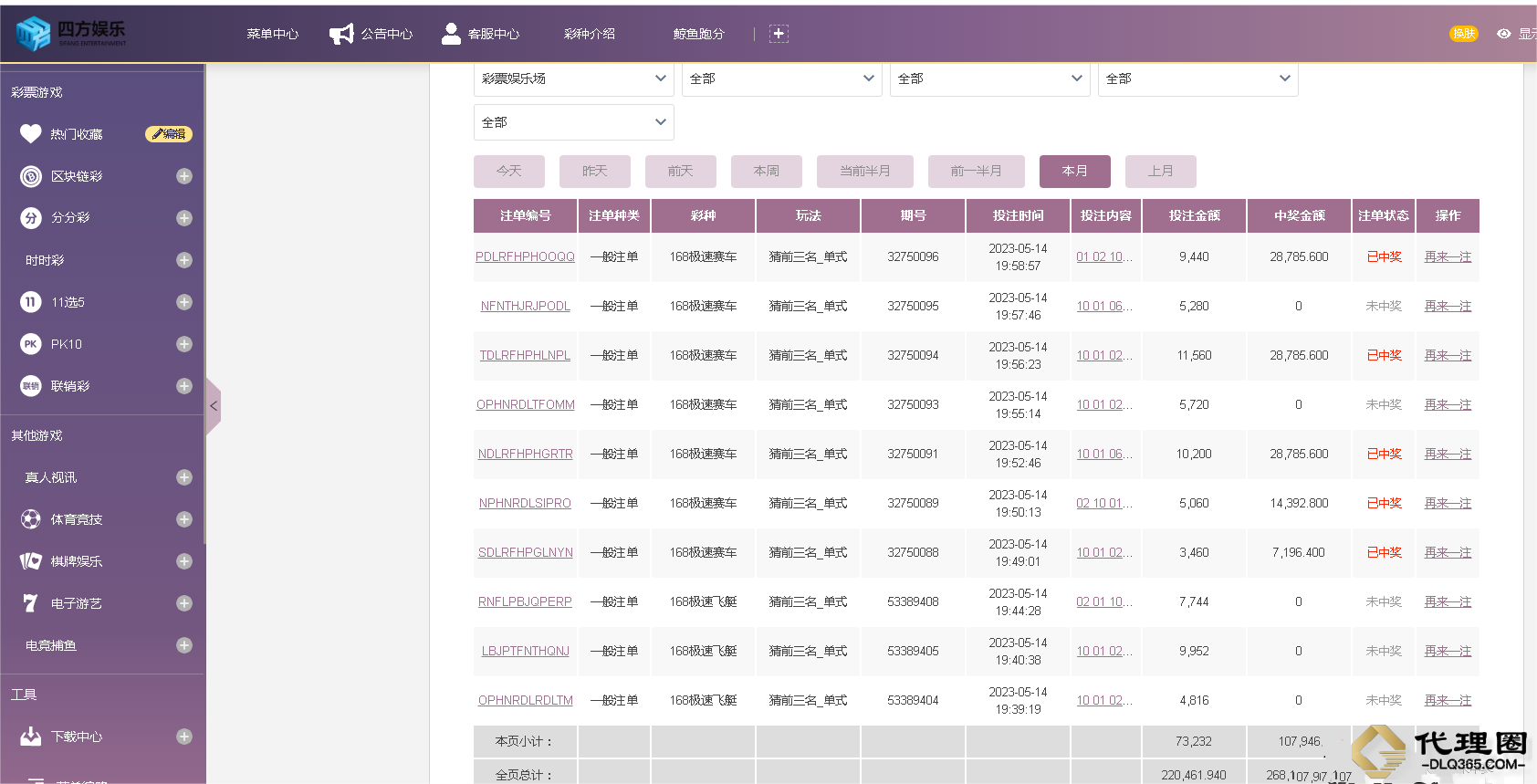Select the 前天 date filter
Screen dimensions: 1537x784
pyautogui.click(x=681, y=172)
